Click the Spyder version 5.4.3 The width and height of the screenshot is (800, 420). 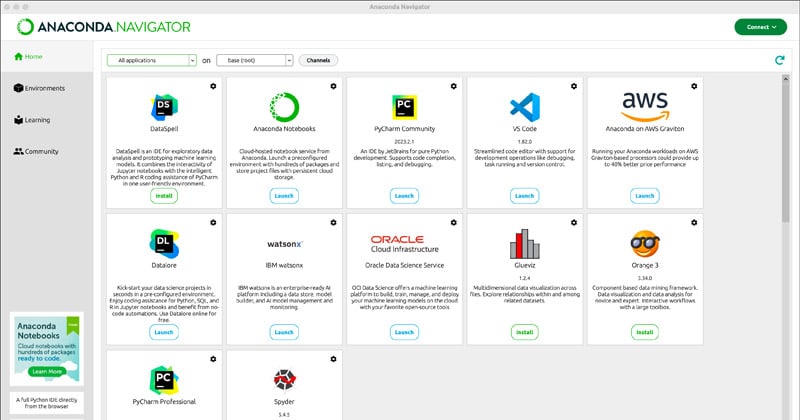coord(284,414)
